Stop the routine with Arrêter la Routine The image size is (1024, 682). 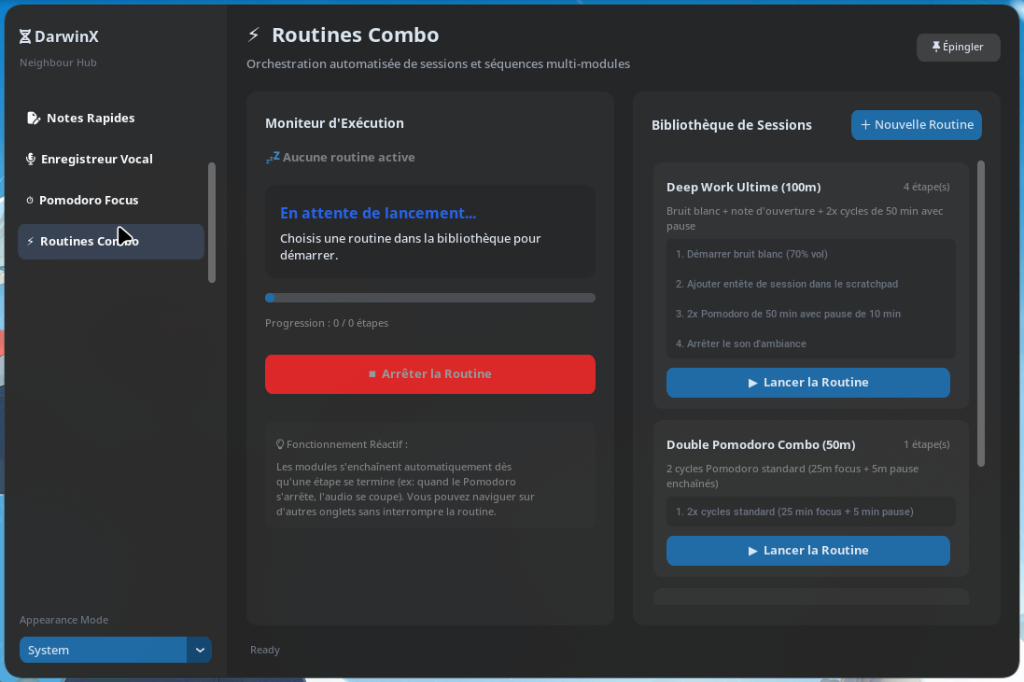[x=430, y=374]
